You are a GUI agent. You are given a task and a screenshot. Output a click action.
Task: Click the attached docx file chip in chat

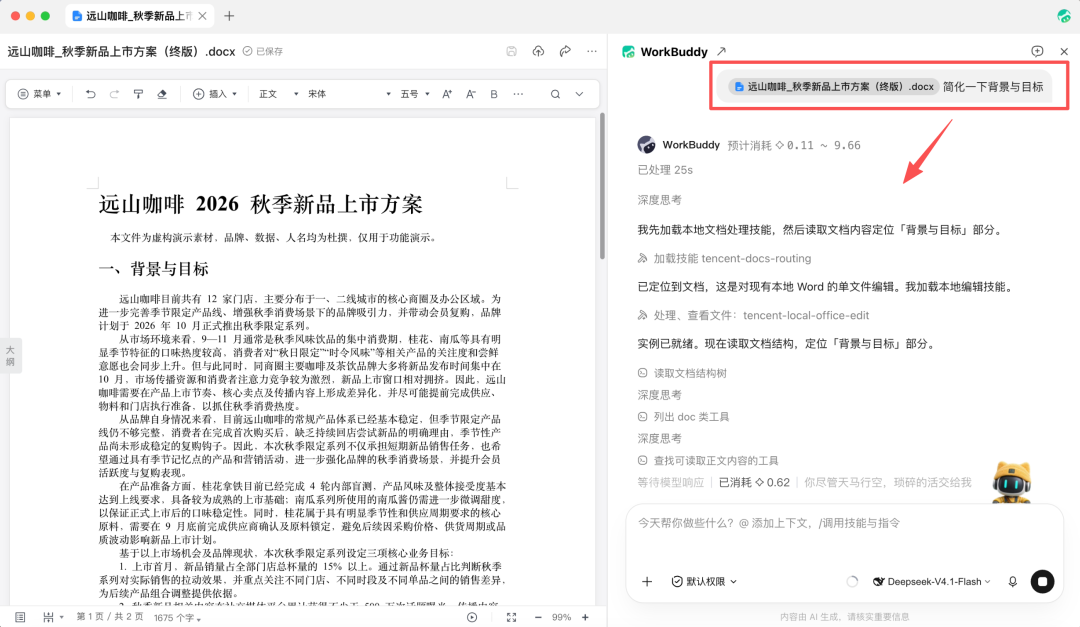pos(833,87)
